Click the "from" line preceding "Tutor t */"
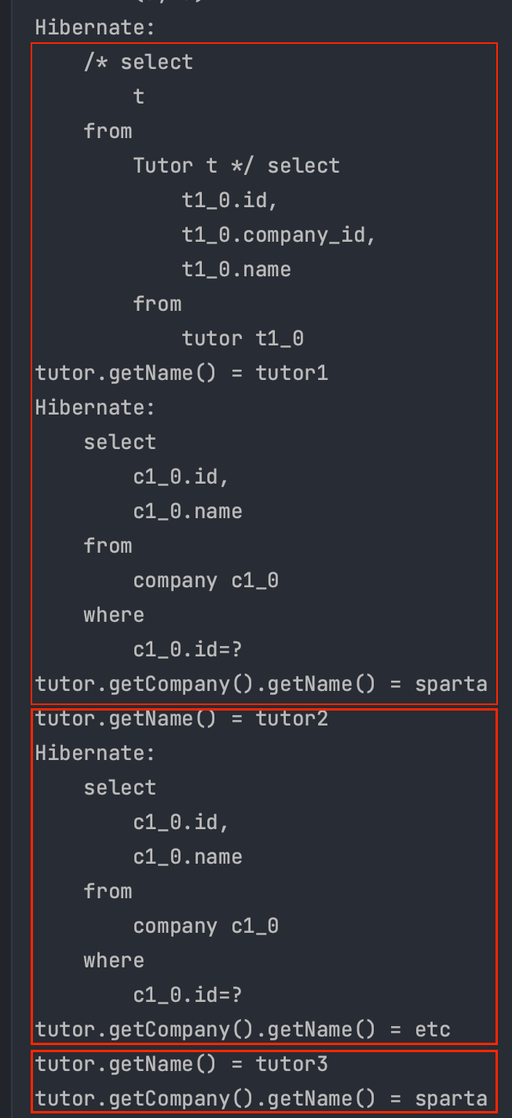The image size is (512, 1118). coord(108,131)
